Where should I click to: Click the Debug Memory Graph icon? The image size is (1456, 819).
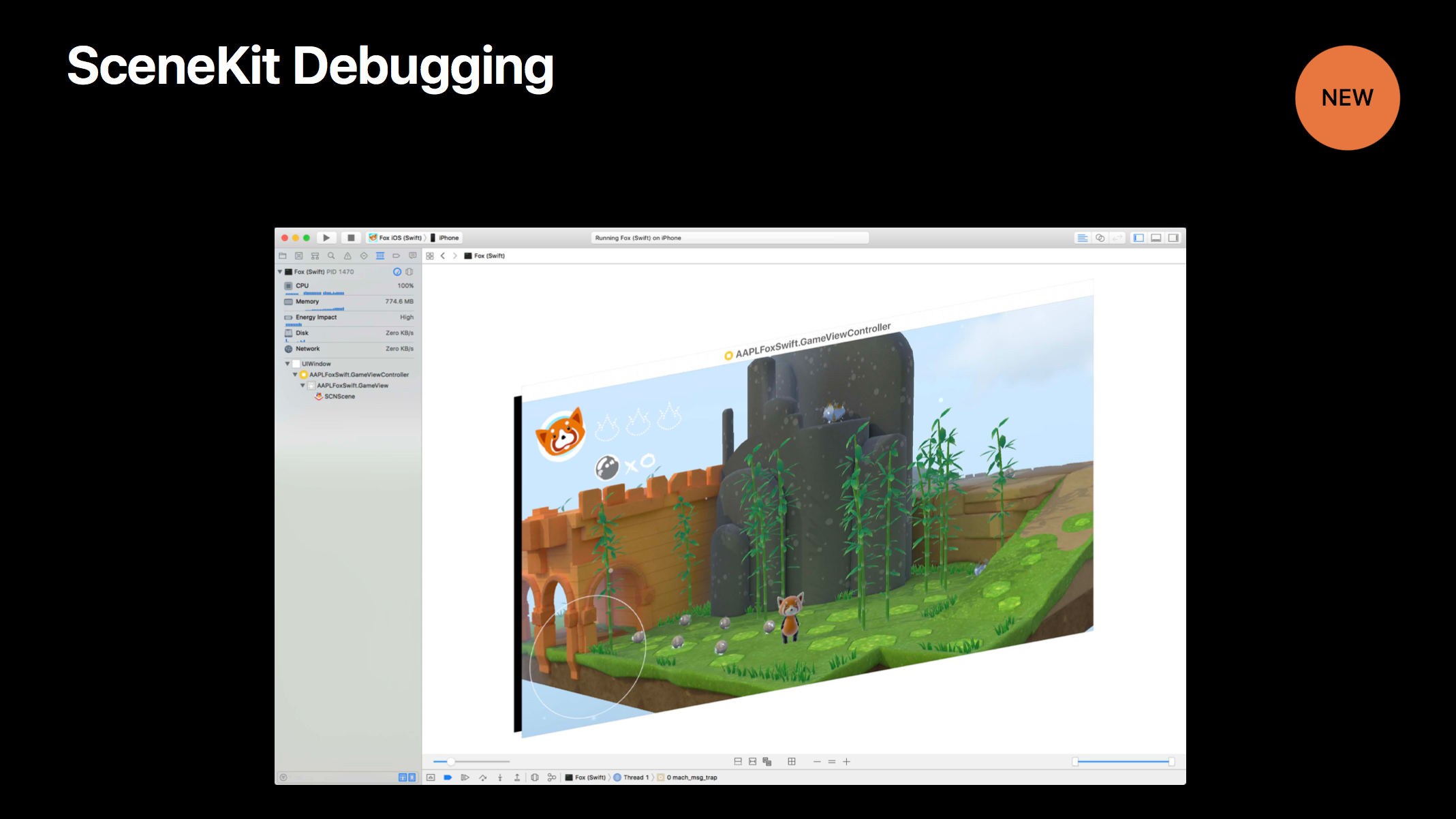(x=552, y=777)
